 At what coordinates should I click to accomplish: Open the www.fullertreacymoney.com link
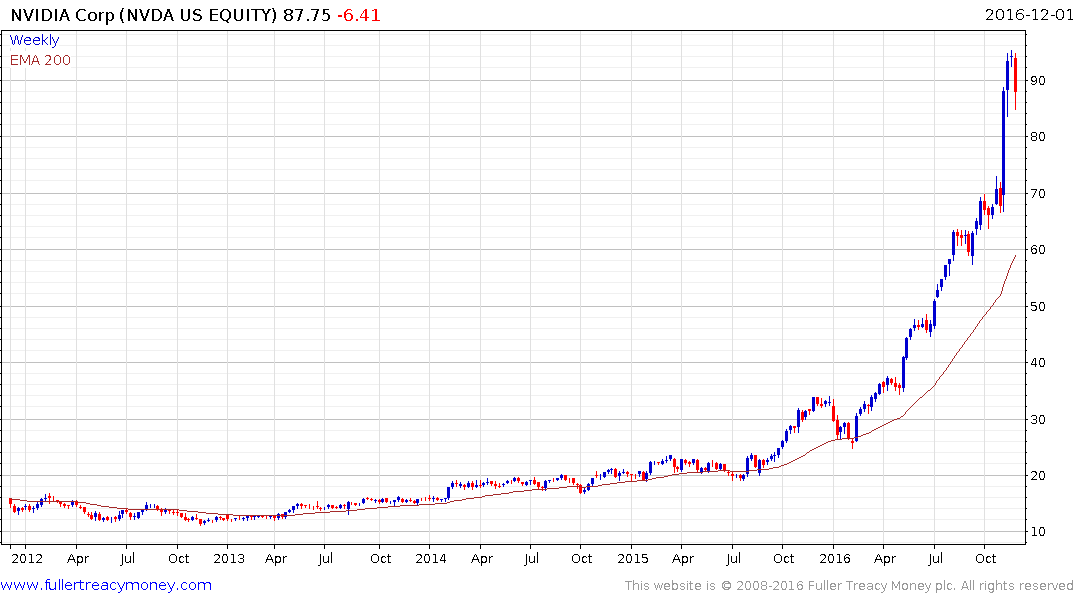pos(106,585)
